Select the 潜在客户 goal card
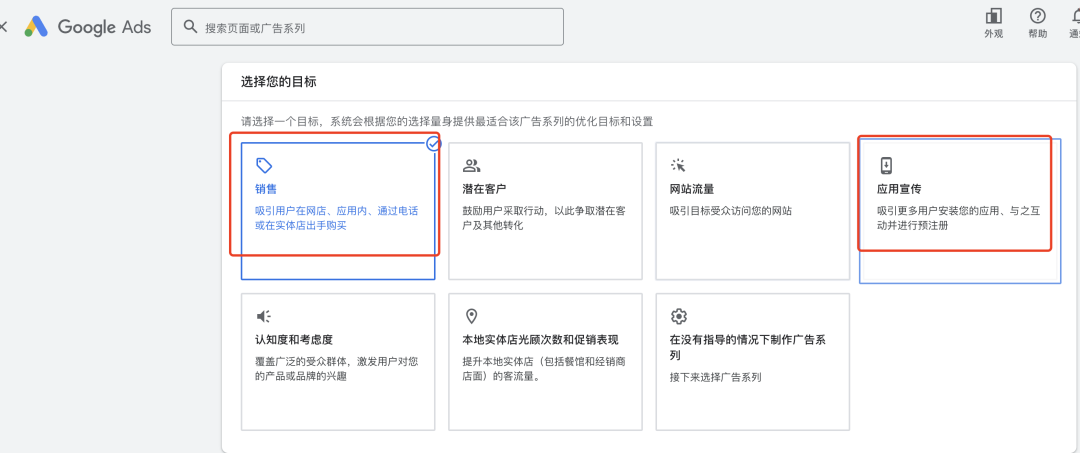The height and width of the screenshot is (453, 1080). (546, 211)
